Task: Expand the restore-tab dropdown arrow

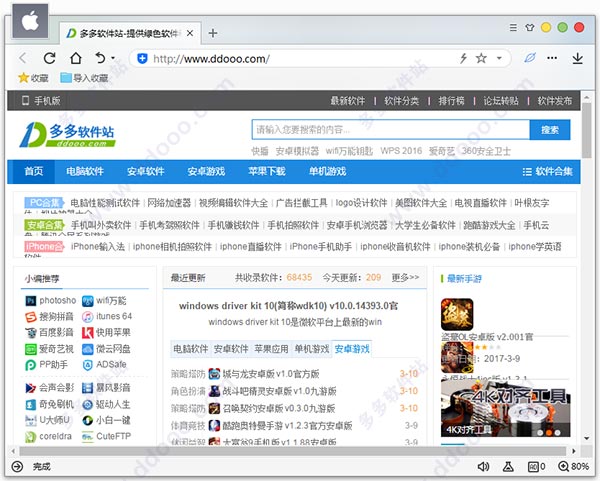Action: (113, 58)
